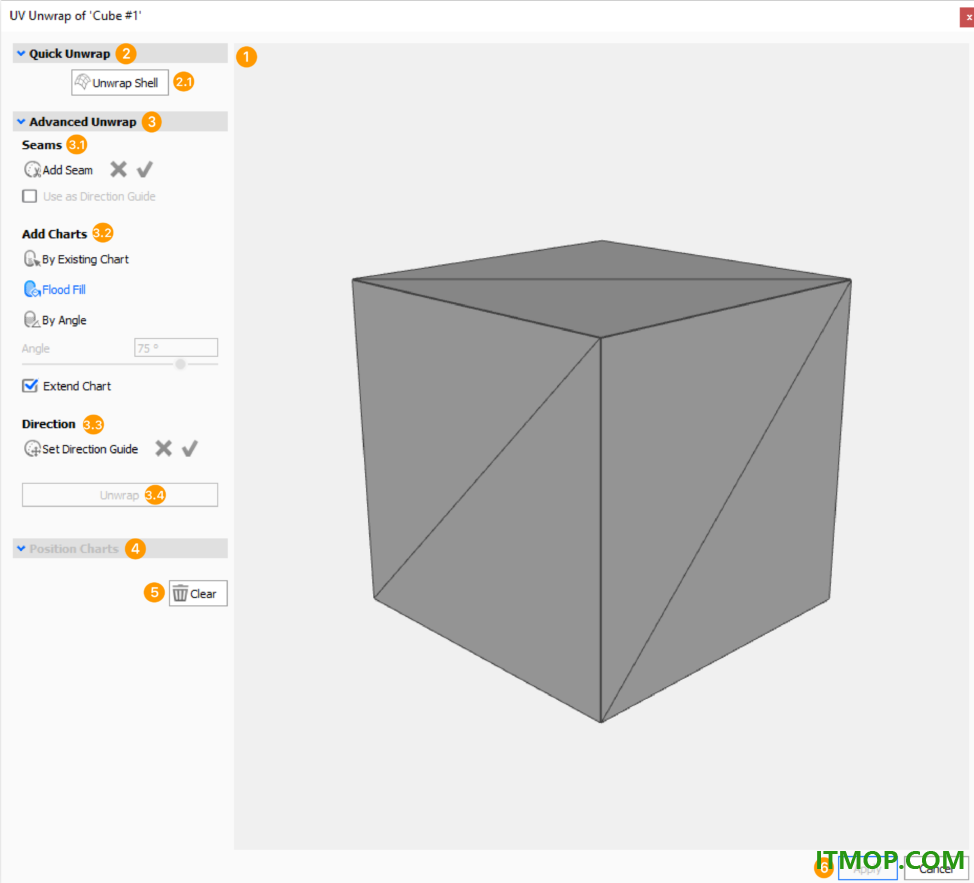This screenshot has width=974, height=883.
Task: Click the Apply button
Action: [x=867, y=869]
